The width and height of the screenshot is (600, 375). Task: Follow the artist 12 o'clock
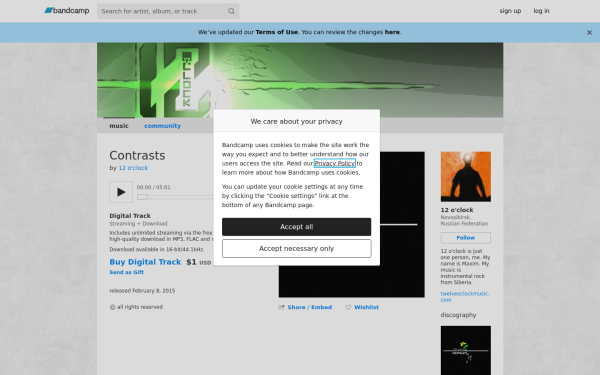click(x=466, y=238)
